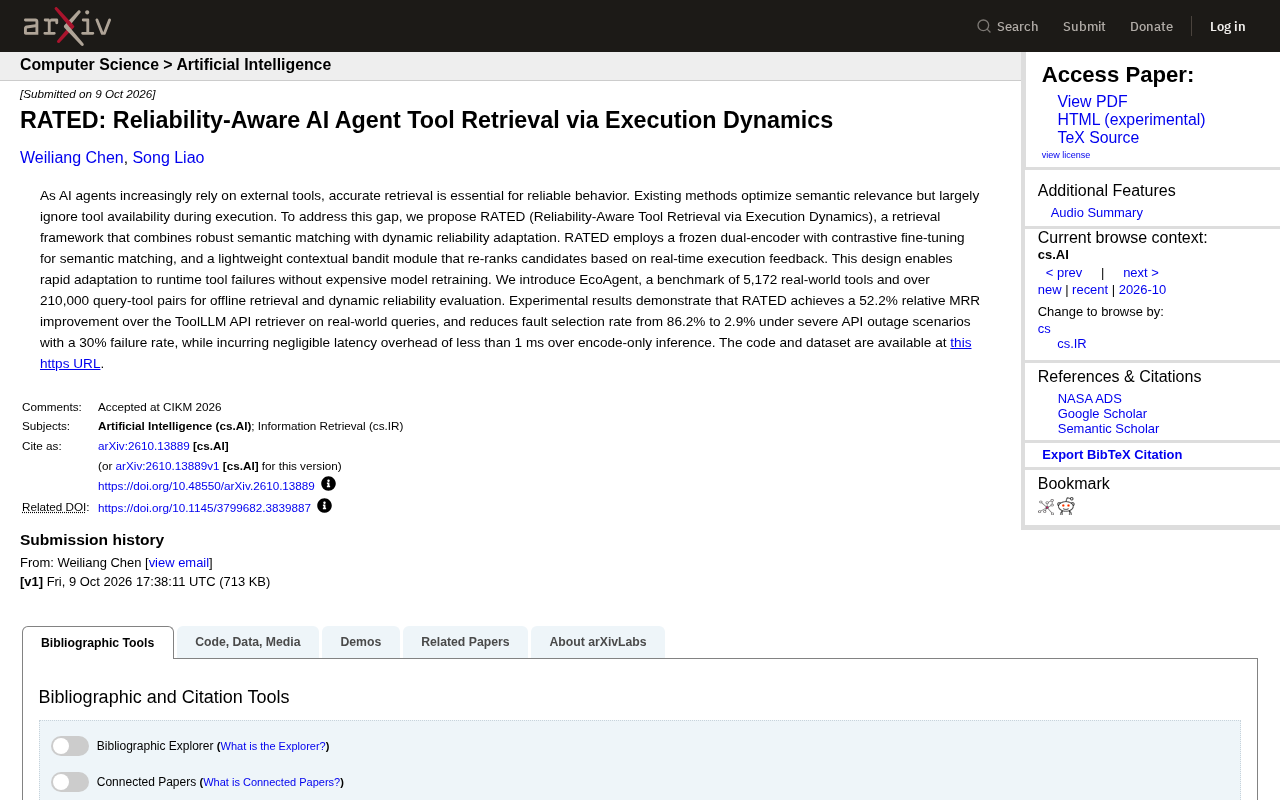
Task: Go to previous paper with prev link
Action: click(x=1064, y=273)
